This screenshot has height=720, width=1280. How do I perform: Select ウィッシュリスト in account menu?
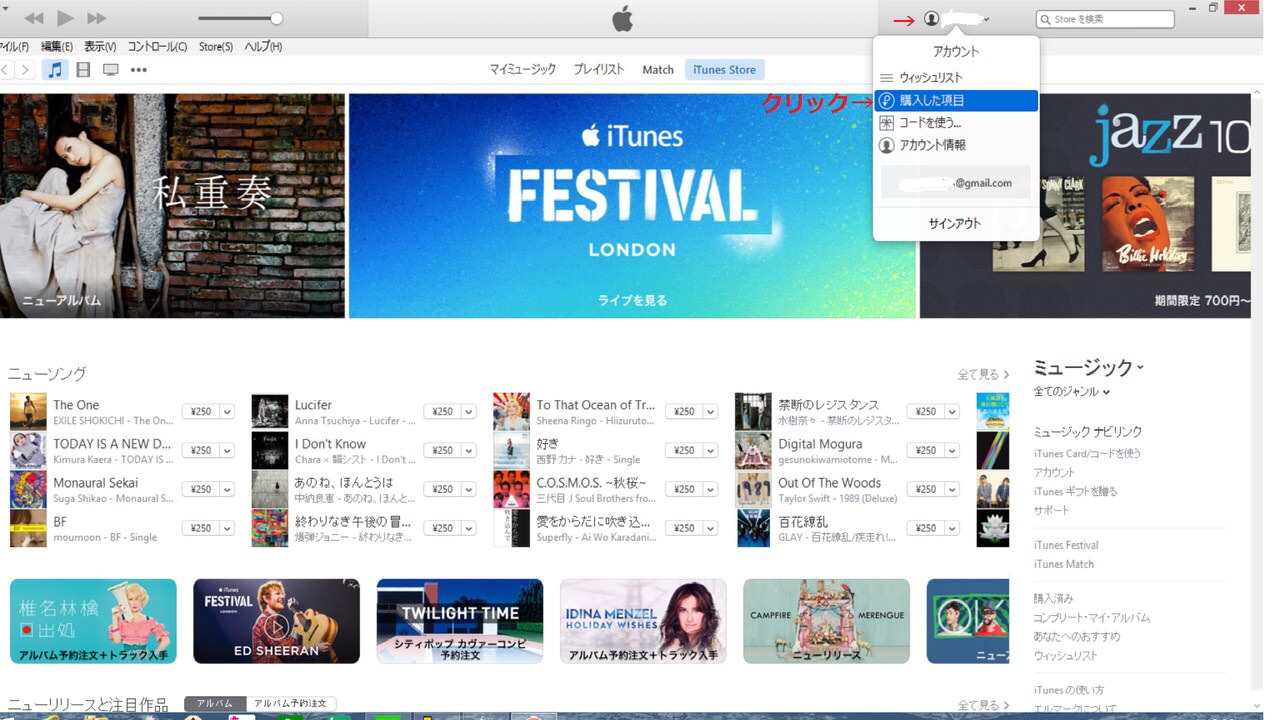tap(956, 78)
